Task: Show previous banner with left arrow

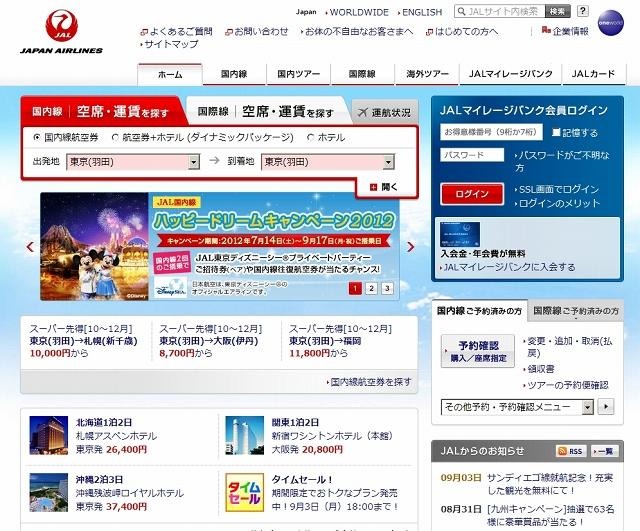Action: tap(30, 247)
